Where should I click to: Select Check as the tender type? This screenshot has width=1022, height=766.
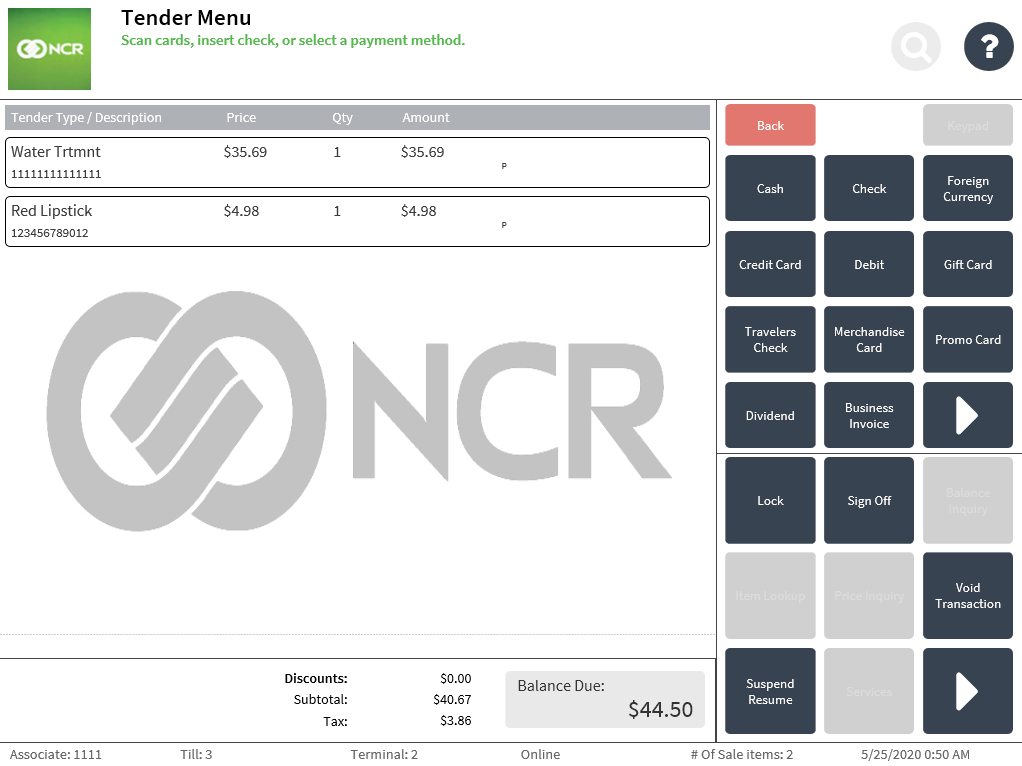(x=869, y=188)
